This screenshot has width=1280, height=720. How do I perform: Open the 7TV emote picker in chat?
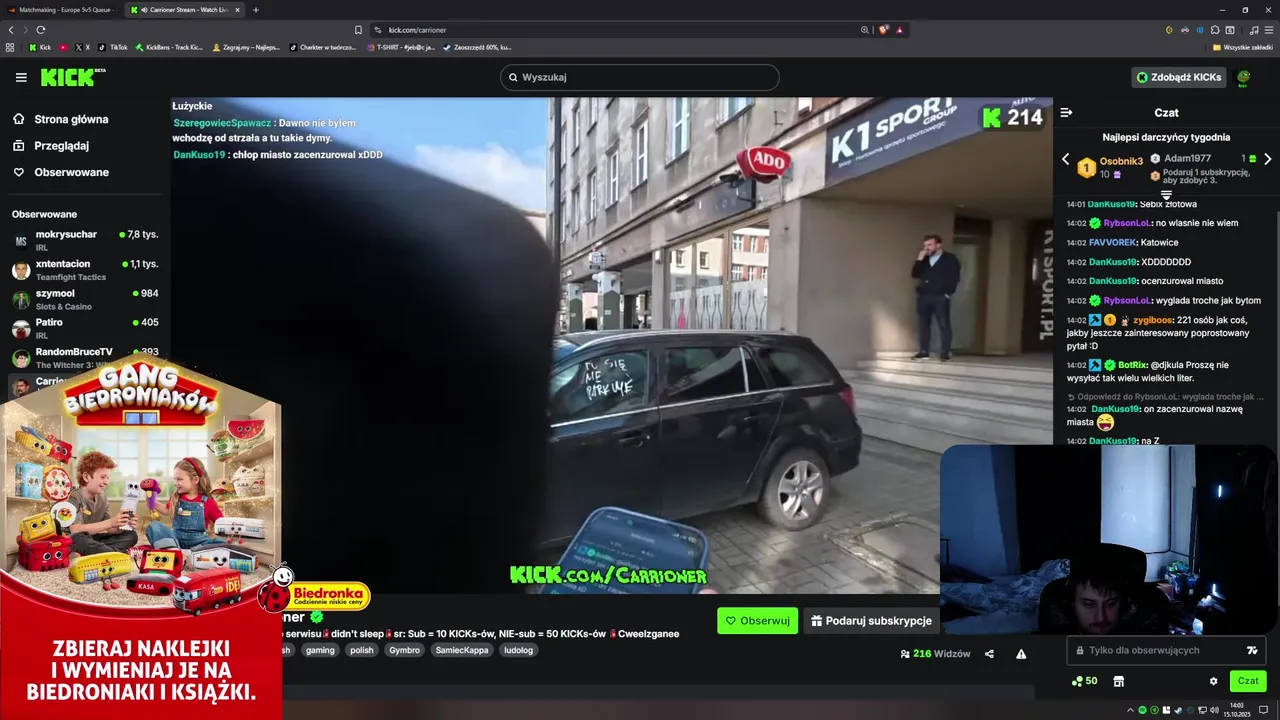tap(1252, 650)
